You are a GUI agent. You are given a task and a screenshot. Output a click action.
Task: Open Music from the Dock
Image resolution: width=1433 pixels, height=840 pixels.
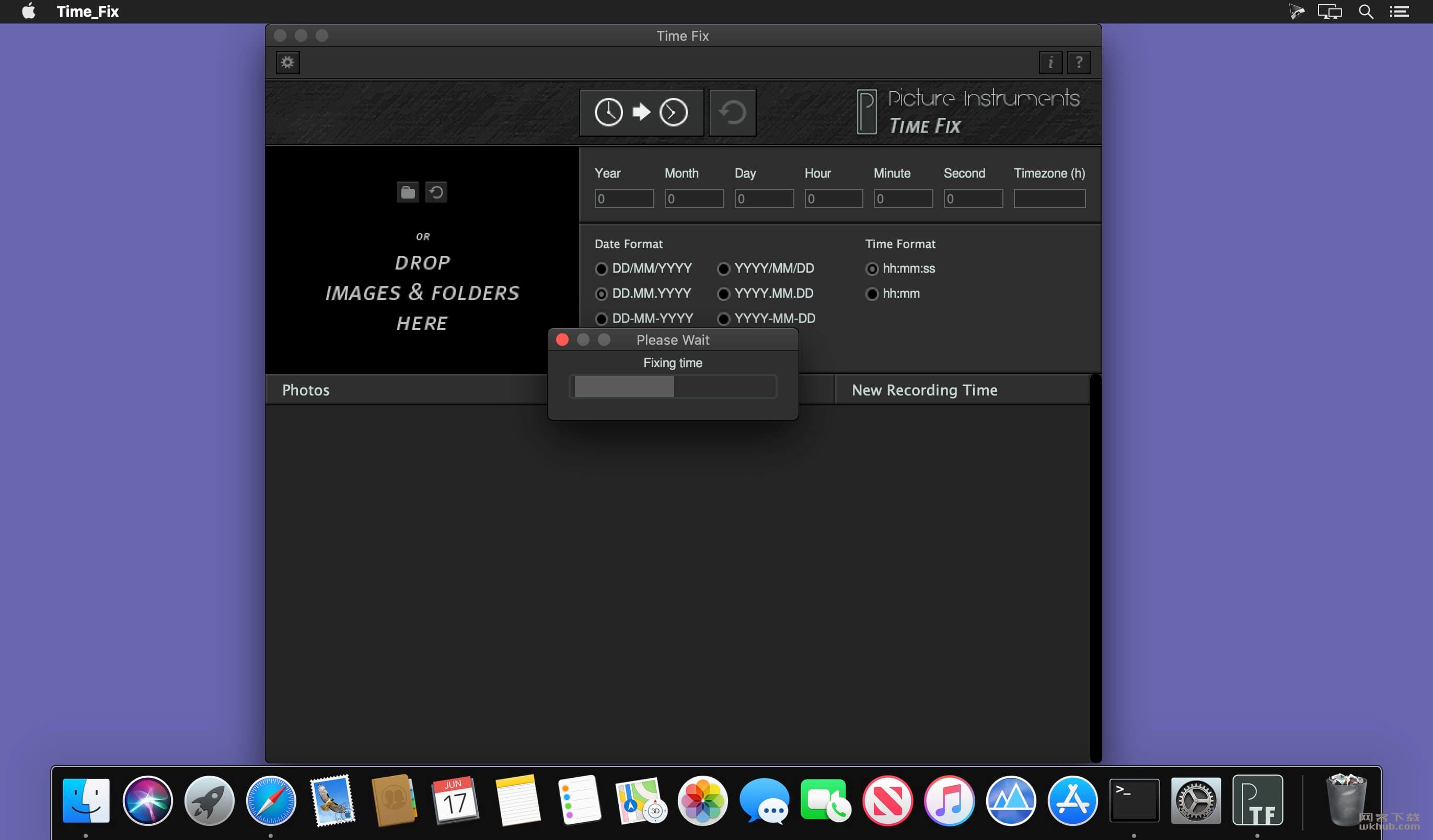click(x=949, y=800)
